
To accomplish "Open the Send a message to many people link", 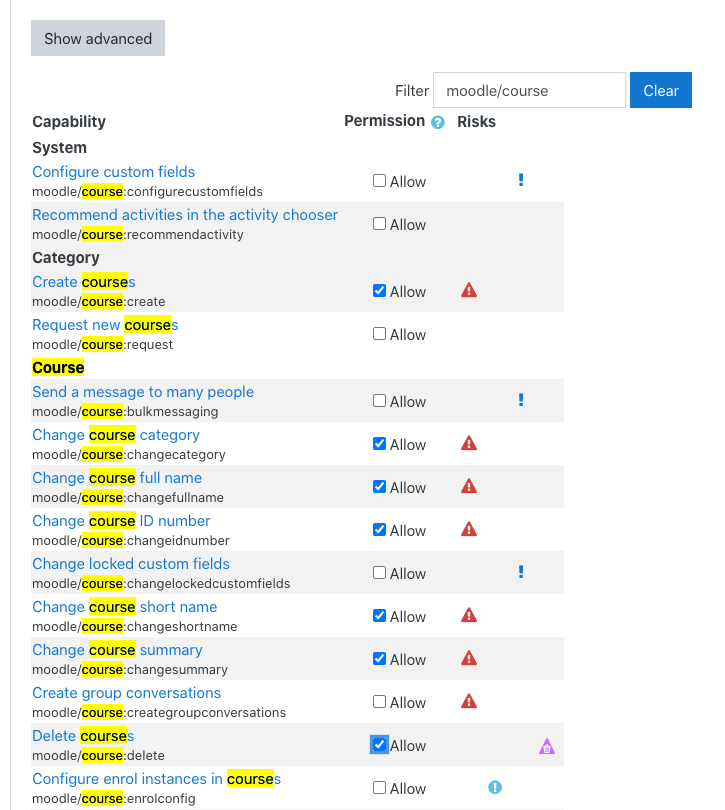I will tap(141, 391).
